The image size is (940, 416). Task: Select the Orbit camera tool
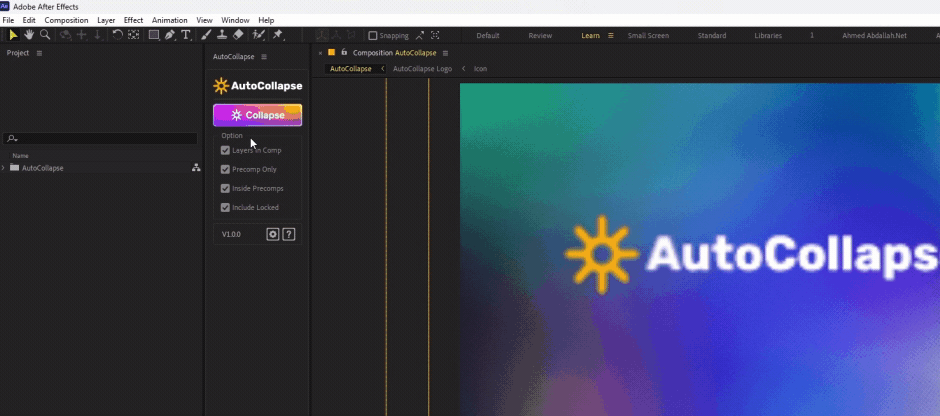pyautogui.click(x=65, y=35)
